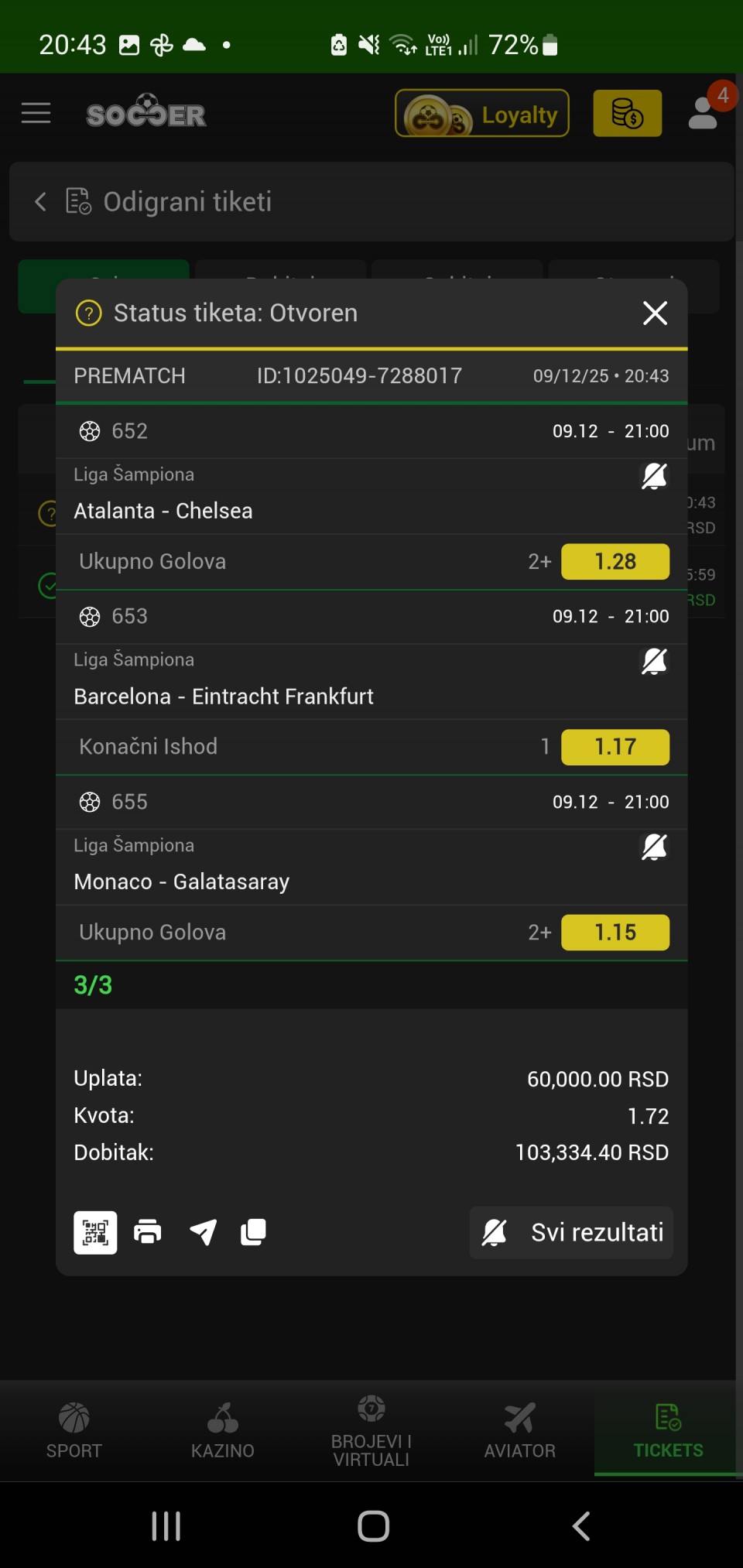Copy the ticket using duplicate icon

click(253, 1231)
